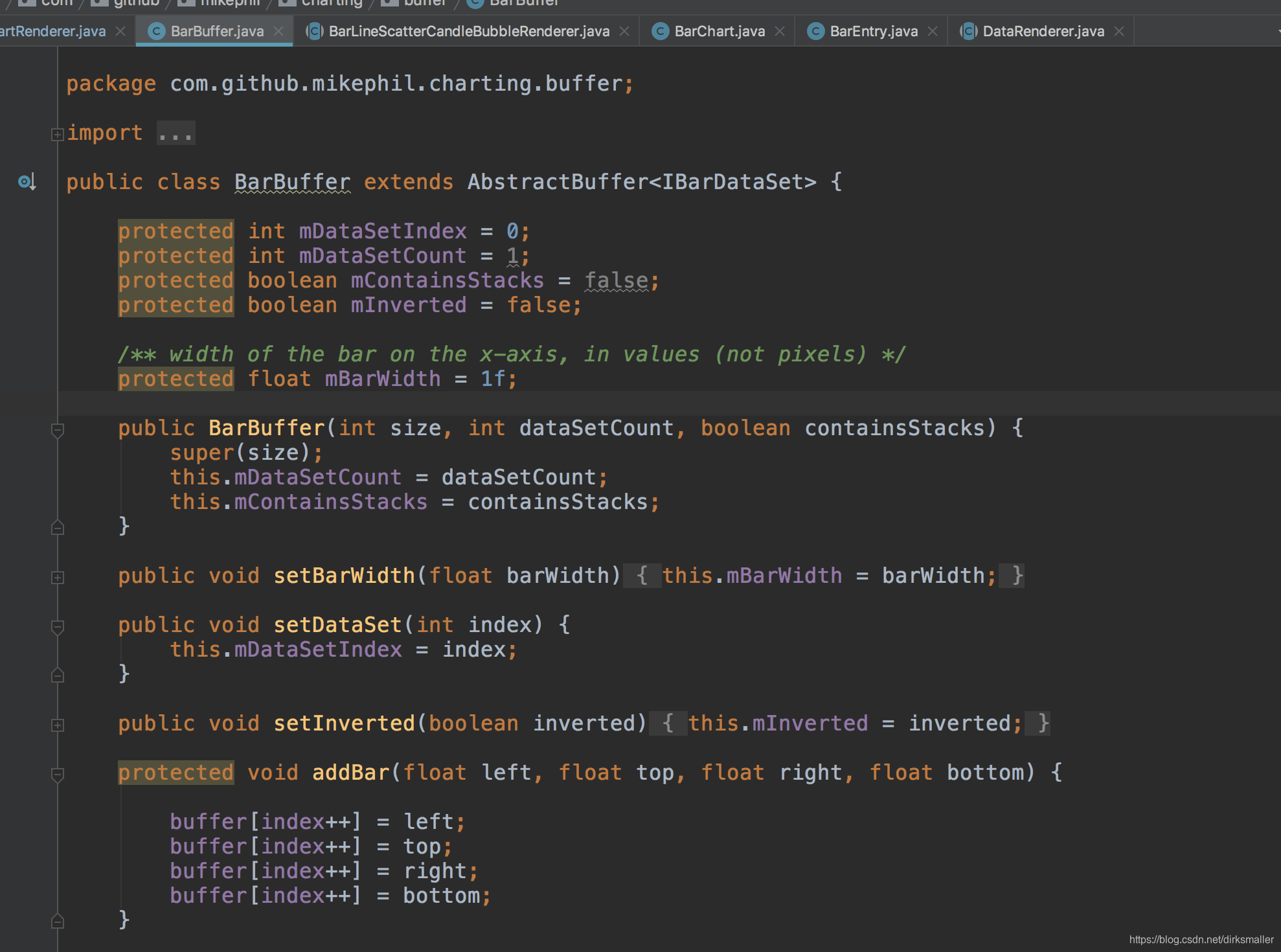Click the mBarWidth field declaration

click(383, 379)
